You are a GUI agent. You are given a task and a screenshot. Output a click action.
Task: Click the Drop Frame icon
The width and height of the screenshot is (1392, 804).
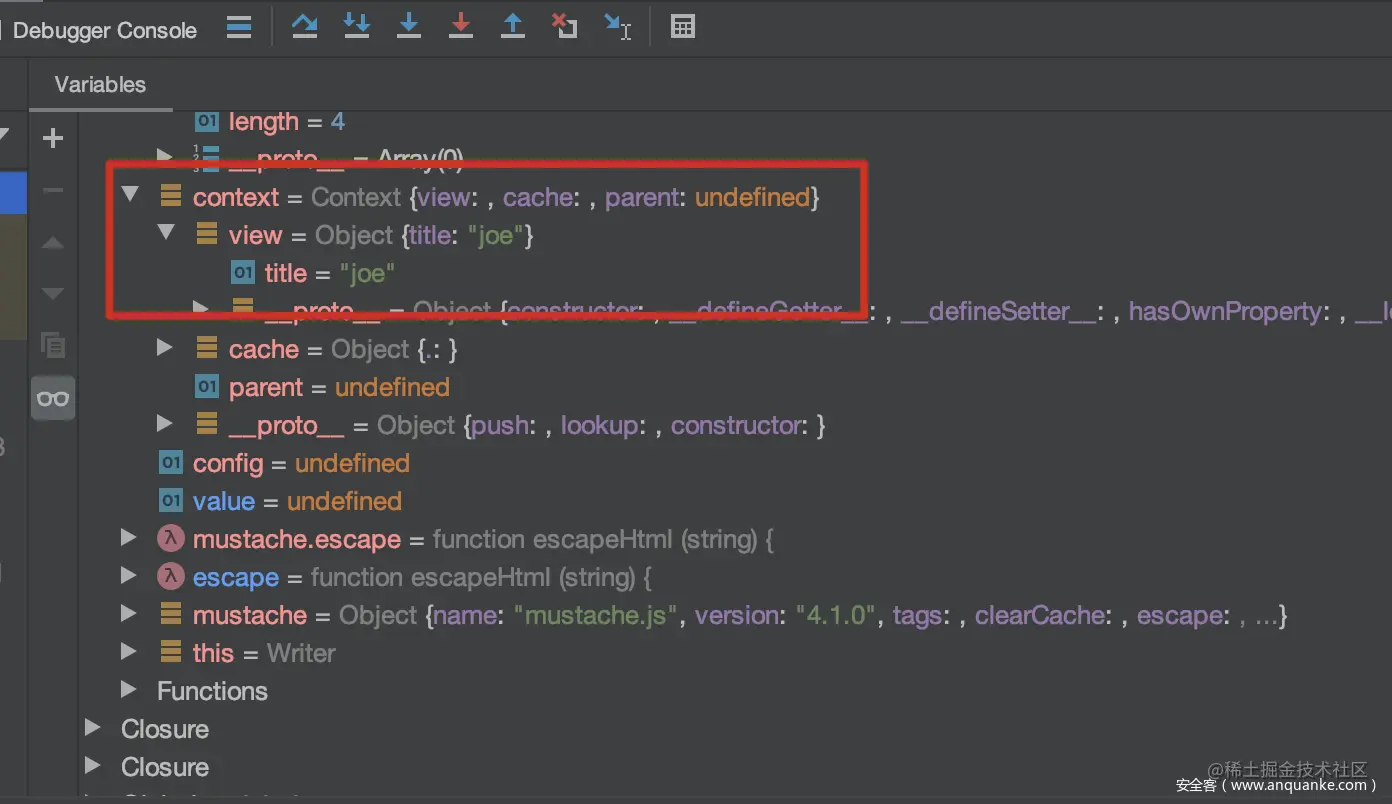coord(565,26)
